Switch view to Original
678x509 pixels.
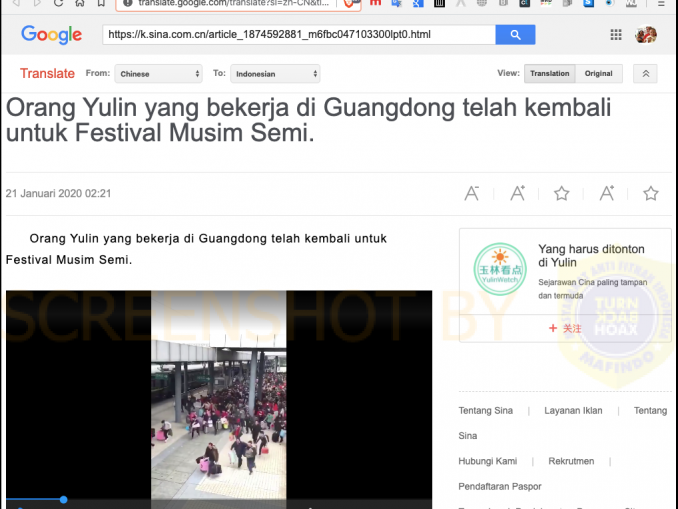[598, 74]
